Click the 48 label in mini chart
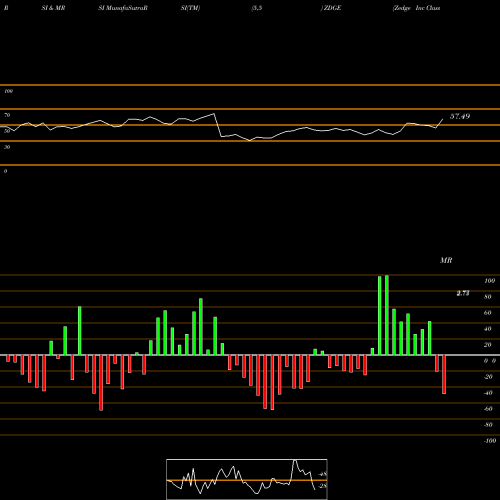 click(x=323, y=474)
